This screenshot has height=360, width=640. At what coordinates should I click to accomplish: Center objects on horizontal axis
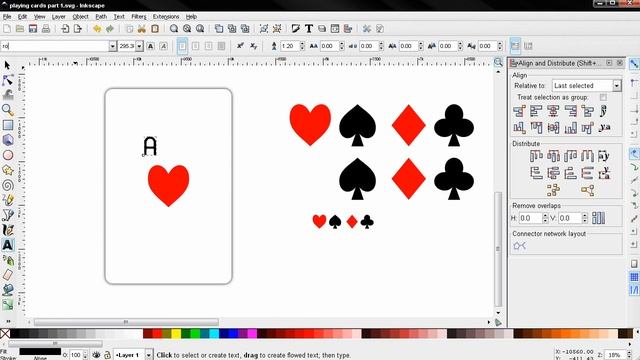pos(553,128)
